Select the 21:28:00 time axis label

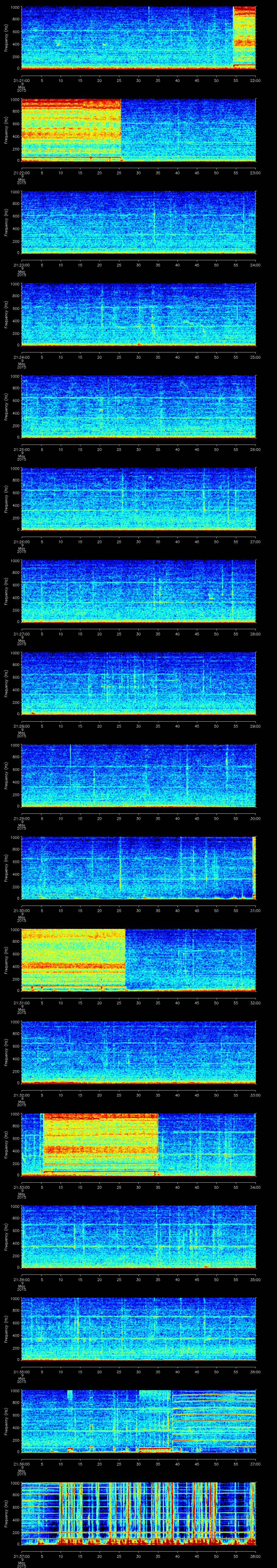tap(21, 726)
